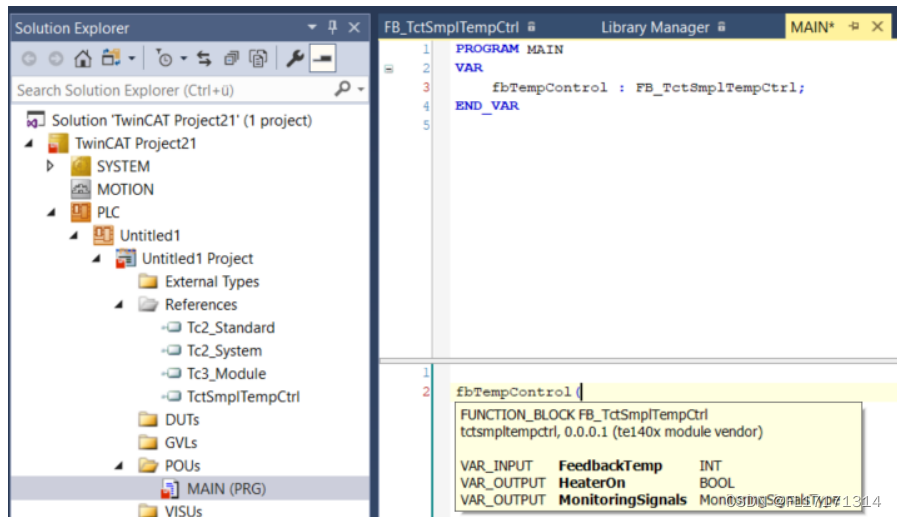897x517 pixels.
Task: Select the Tc2_System library reference
Action: pos(224,350)
